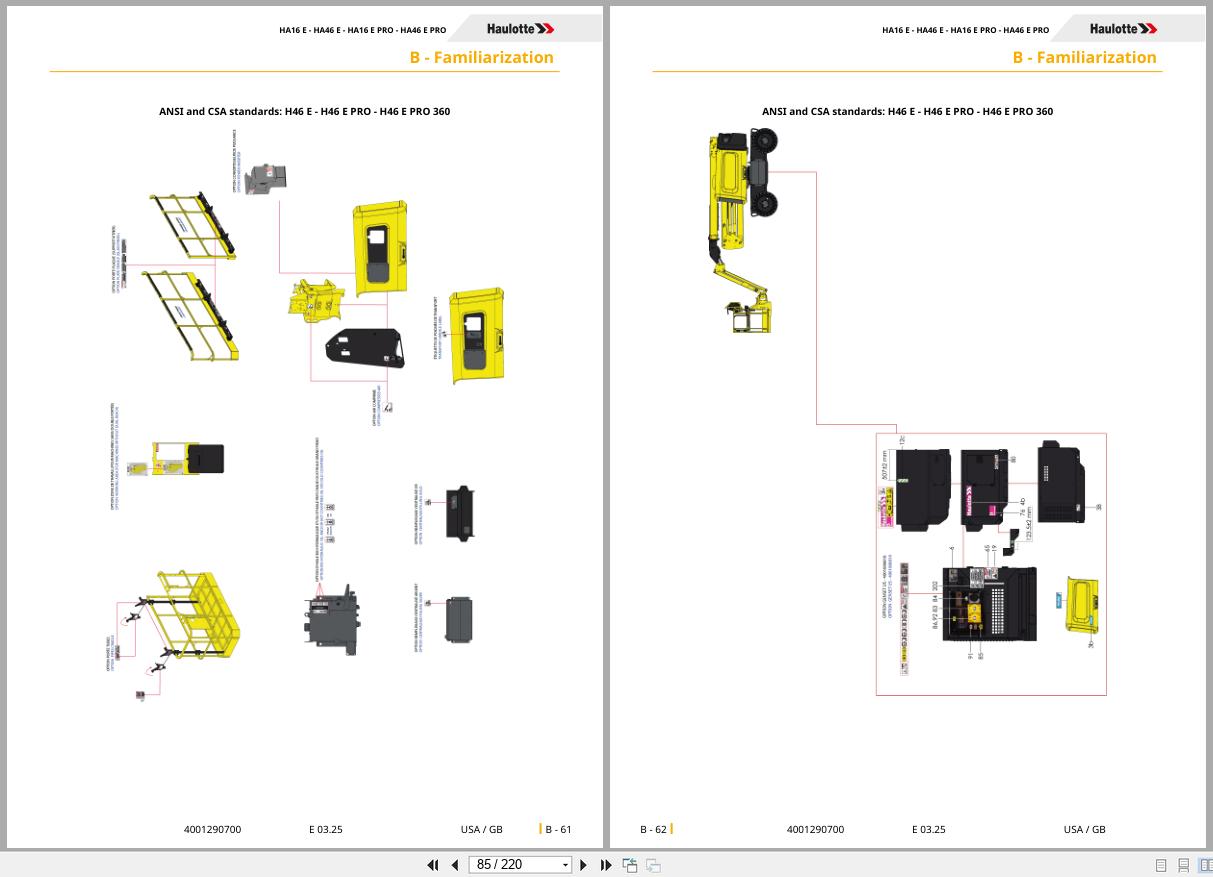Click the 85 / 220 page number field

point(513,865)
